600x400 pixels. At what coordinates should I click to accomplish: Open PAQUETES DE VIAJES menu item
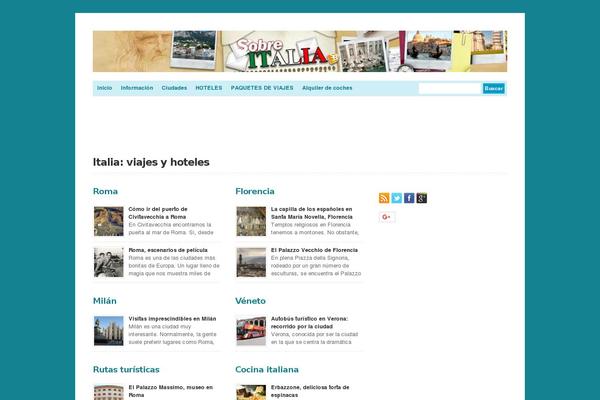coord(262,88)
